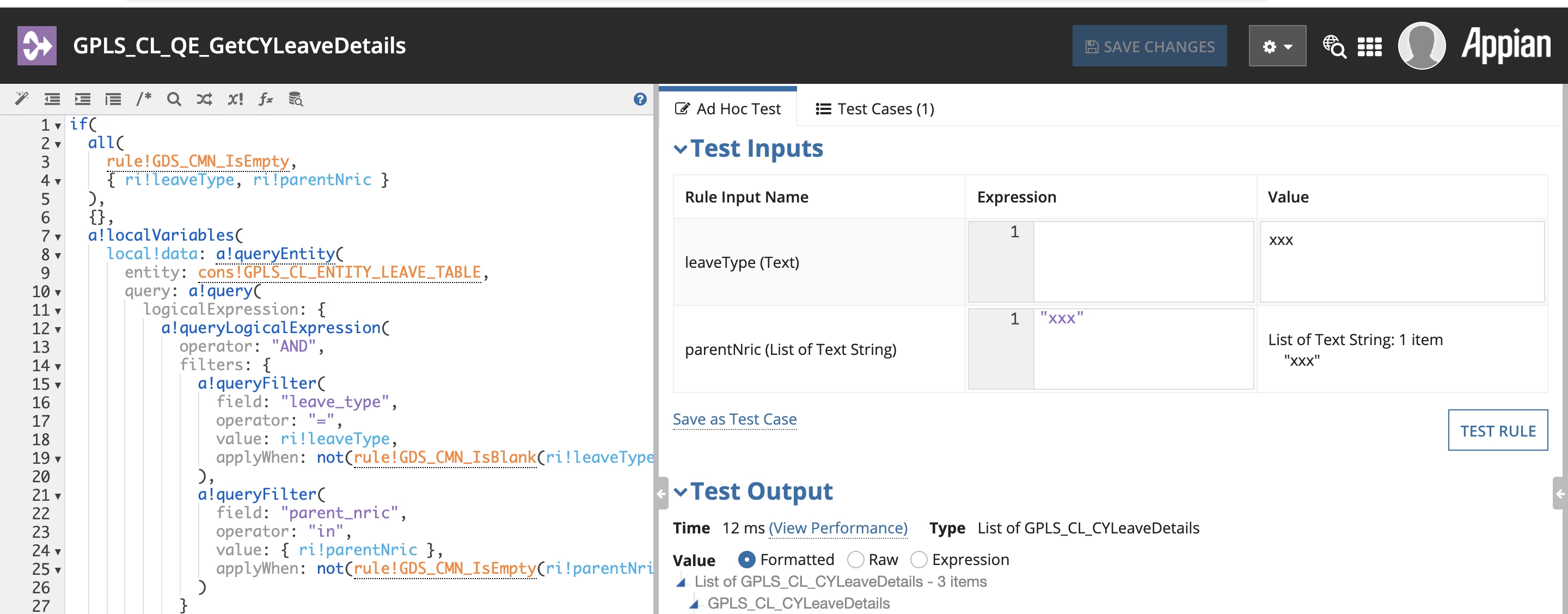Open the gear settings dropdown
Image resolution: width=1568 pixels, height=614 pixels.
click(1277, 46)
